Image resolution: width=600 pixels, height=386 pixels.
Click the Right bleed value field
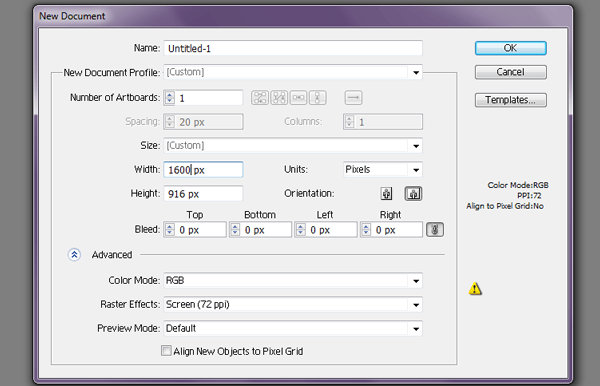(x=397, y=230)
